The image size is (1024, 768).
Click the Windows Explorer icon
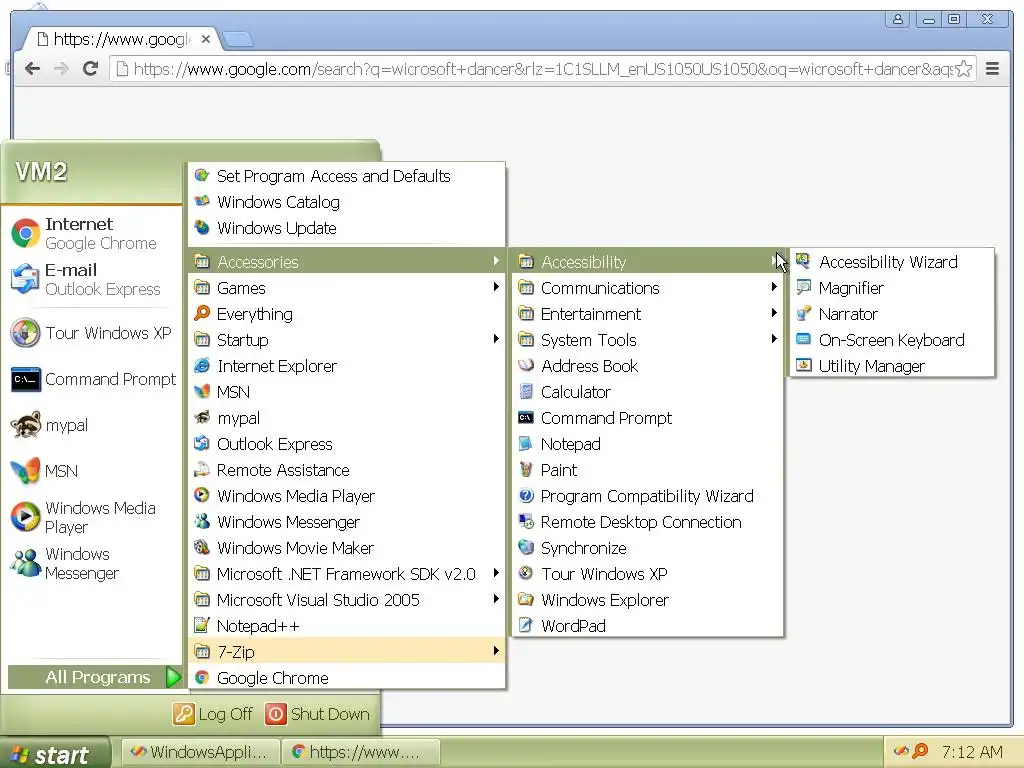(526, 599)
